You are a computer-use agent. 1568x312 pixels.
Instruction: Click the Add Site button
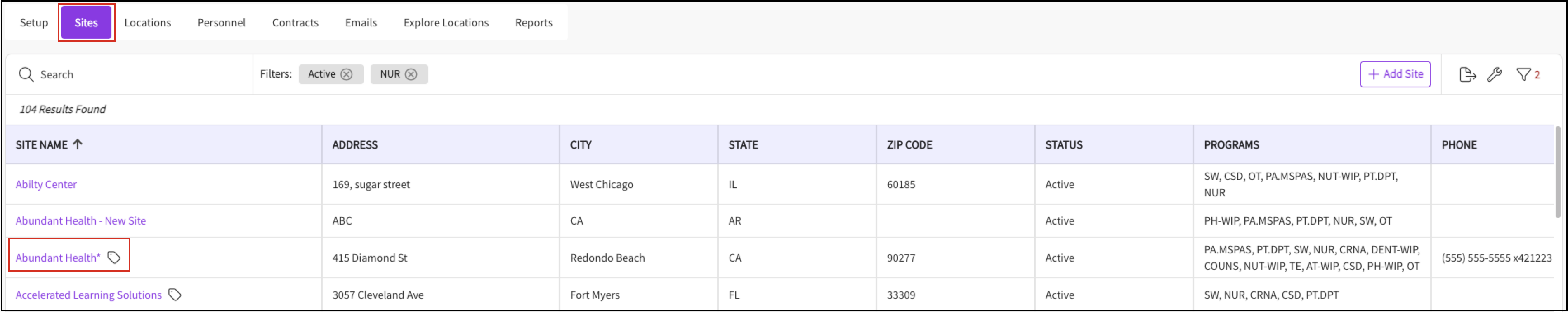(1395, 74)
